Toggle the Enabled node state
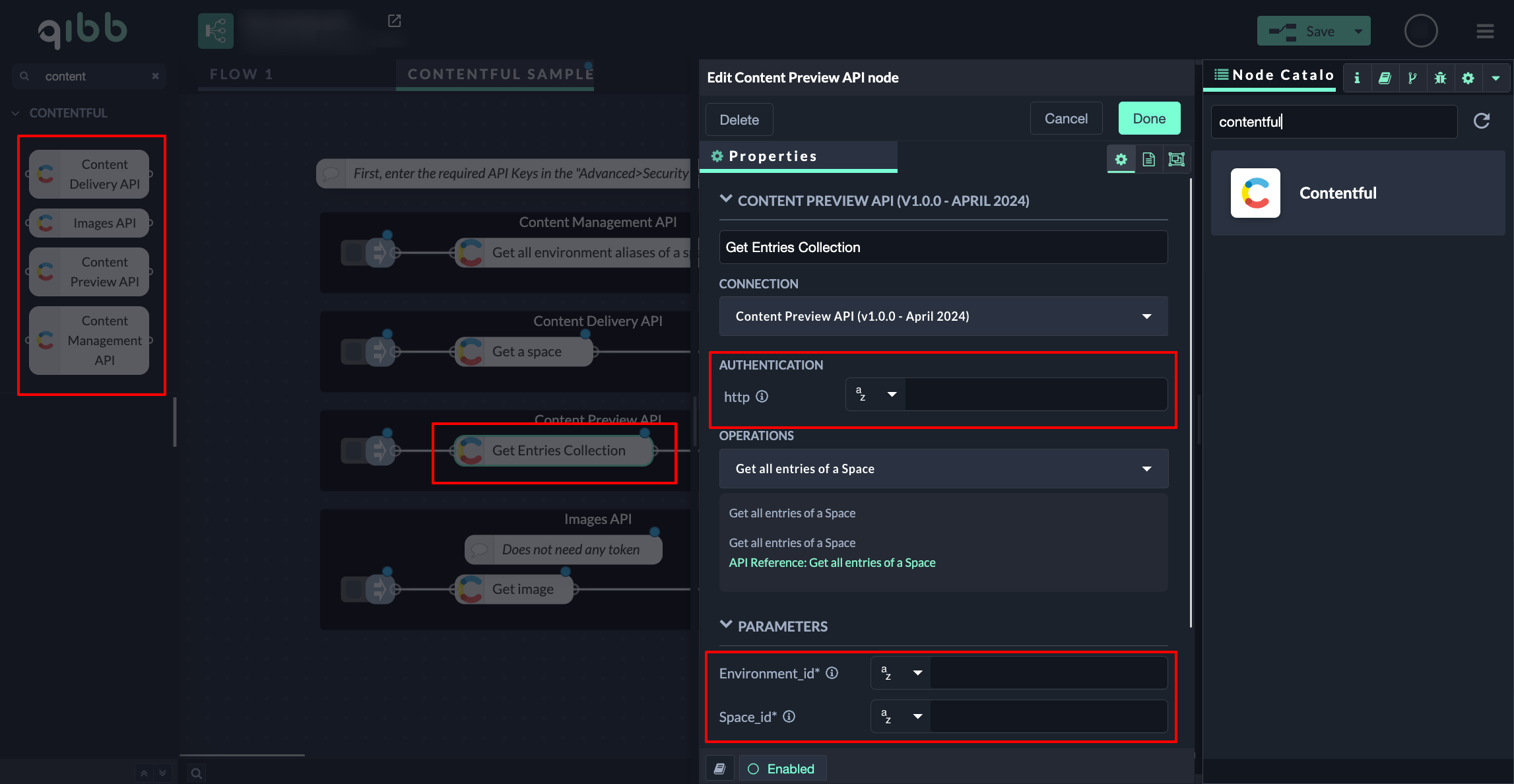The image size is (1514, 784). point(782,769)
